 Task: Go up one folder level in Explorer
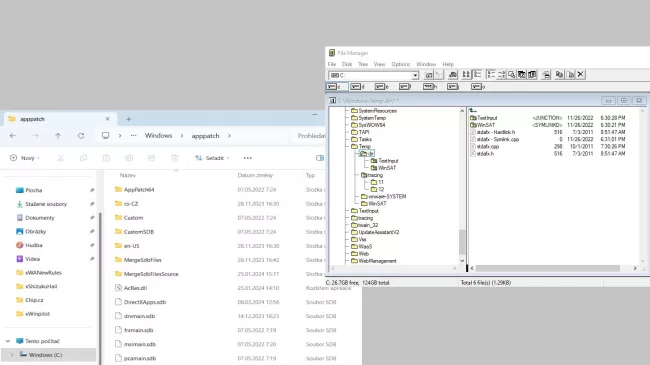[x=58, y=136]
